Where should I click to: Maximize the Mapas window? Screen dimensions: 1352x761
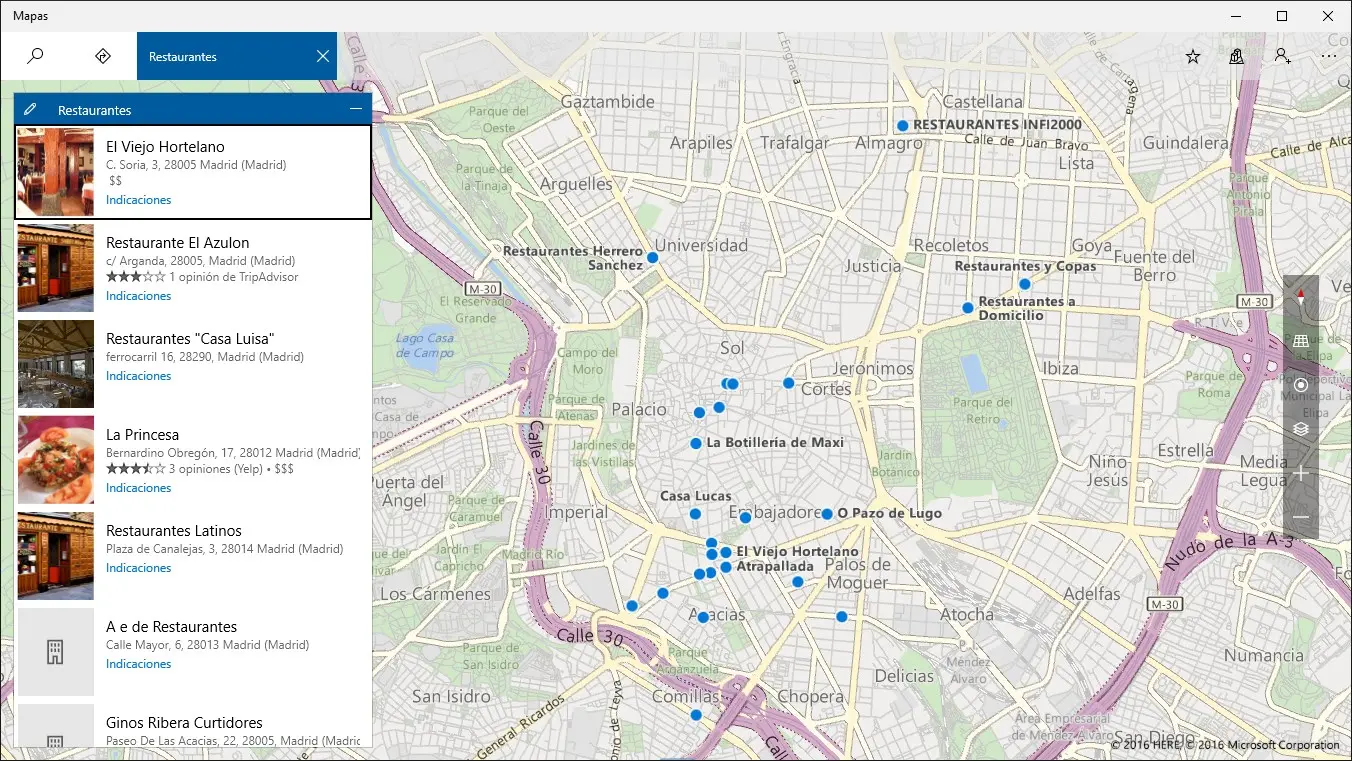point(1282,16)
